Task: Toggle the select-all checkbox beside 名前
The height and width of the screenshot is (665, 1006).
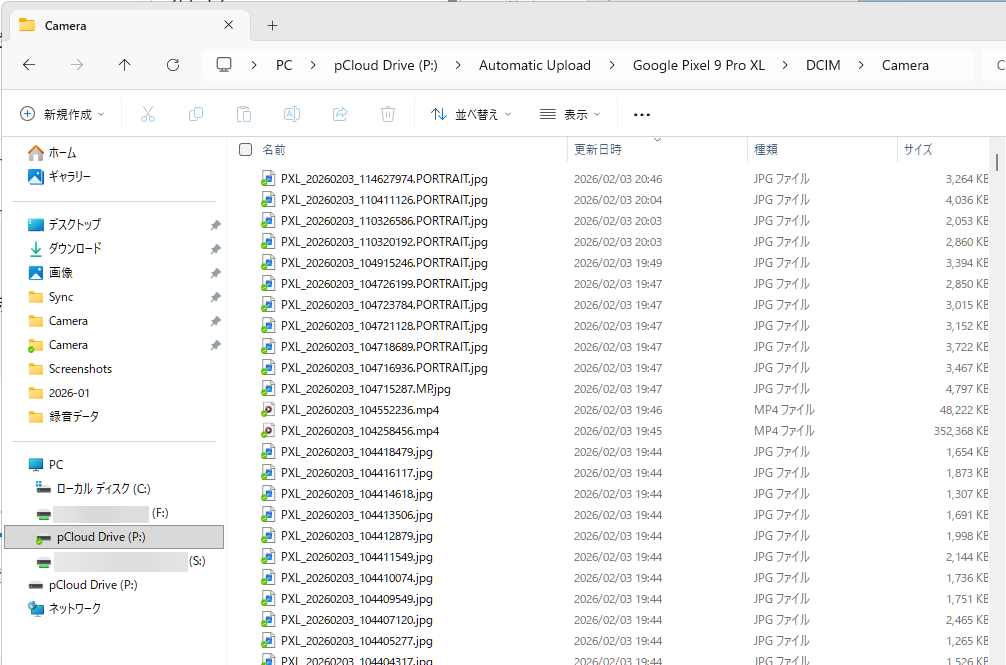Action: (245, 149)
